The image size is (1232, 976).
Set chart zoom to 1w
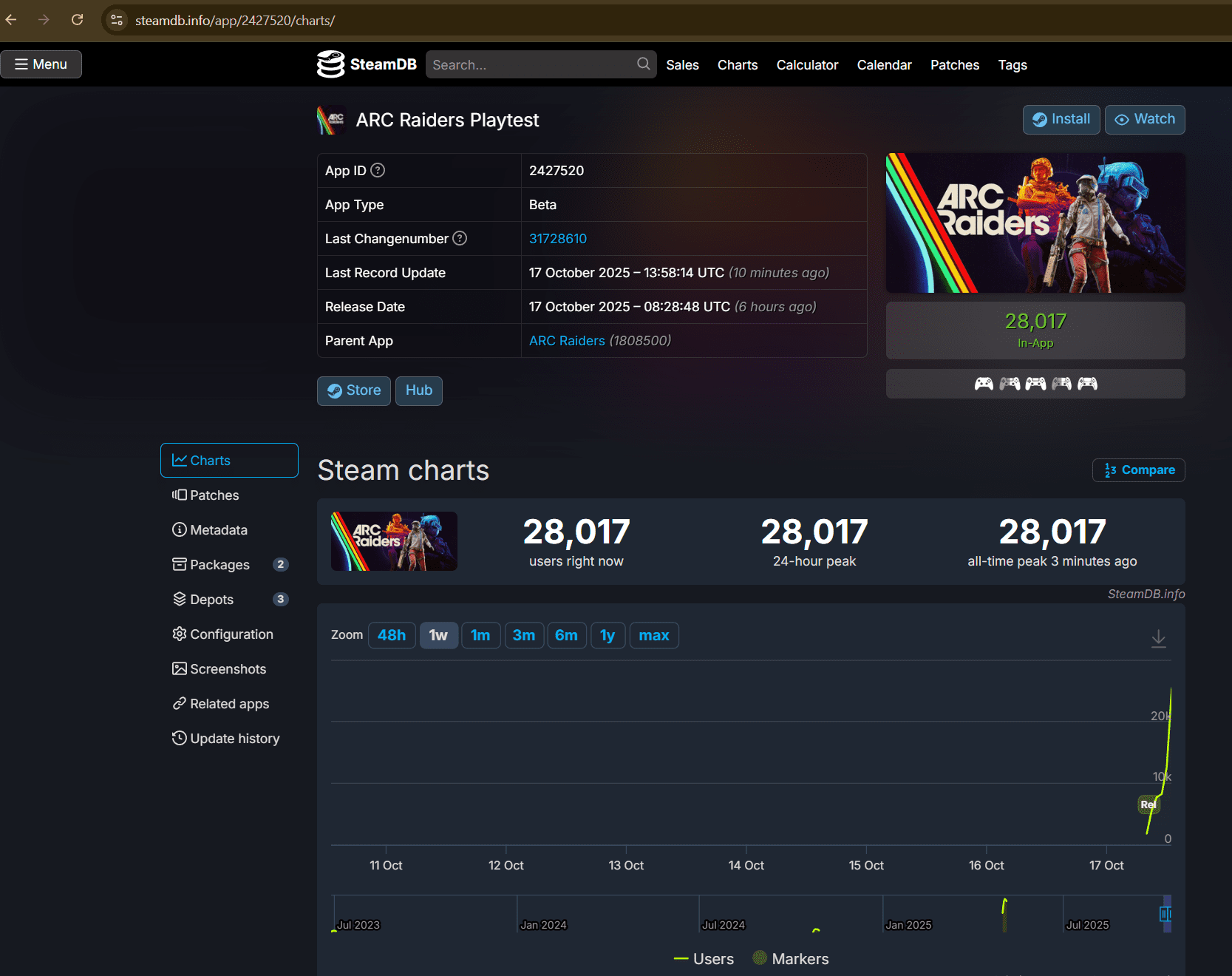(x=439, y=635)
